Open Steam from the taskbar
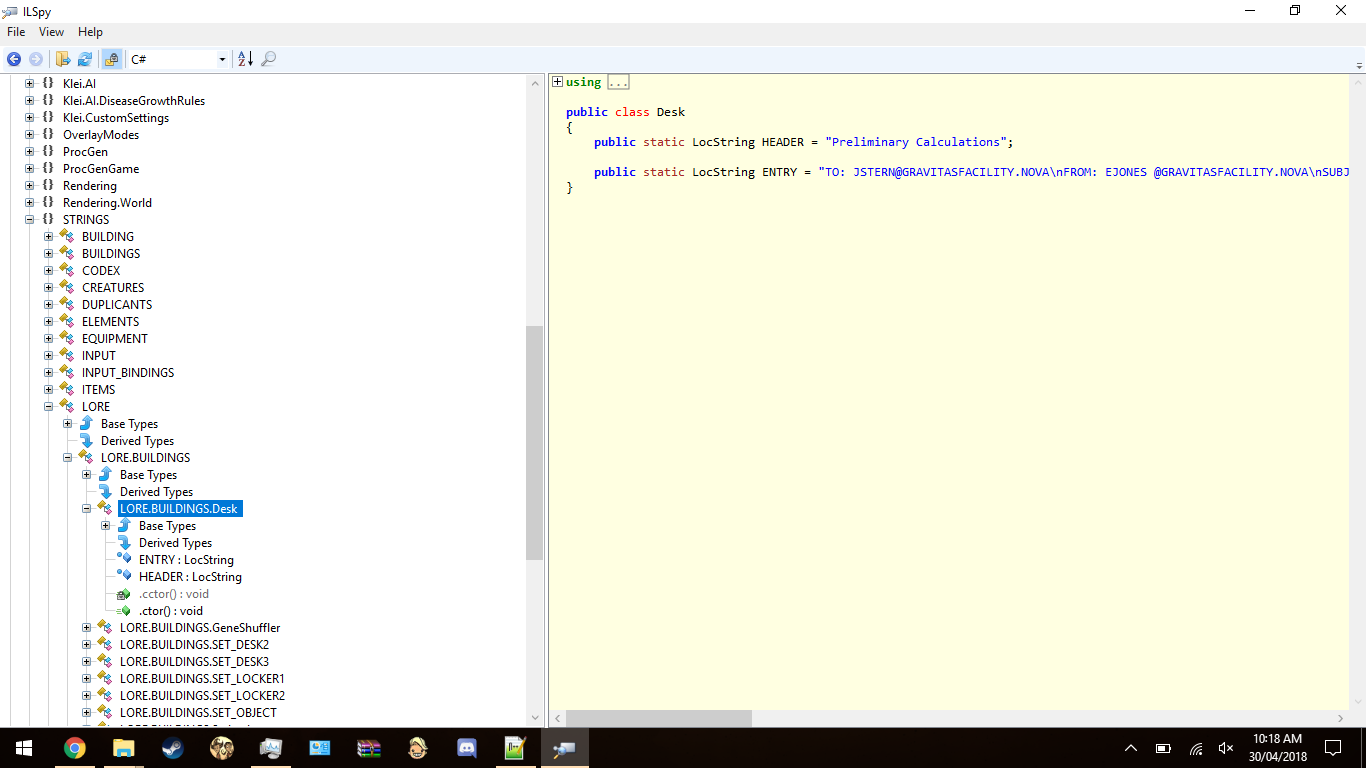1366x768 pixels. pos(173,748)
